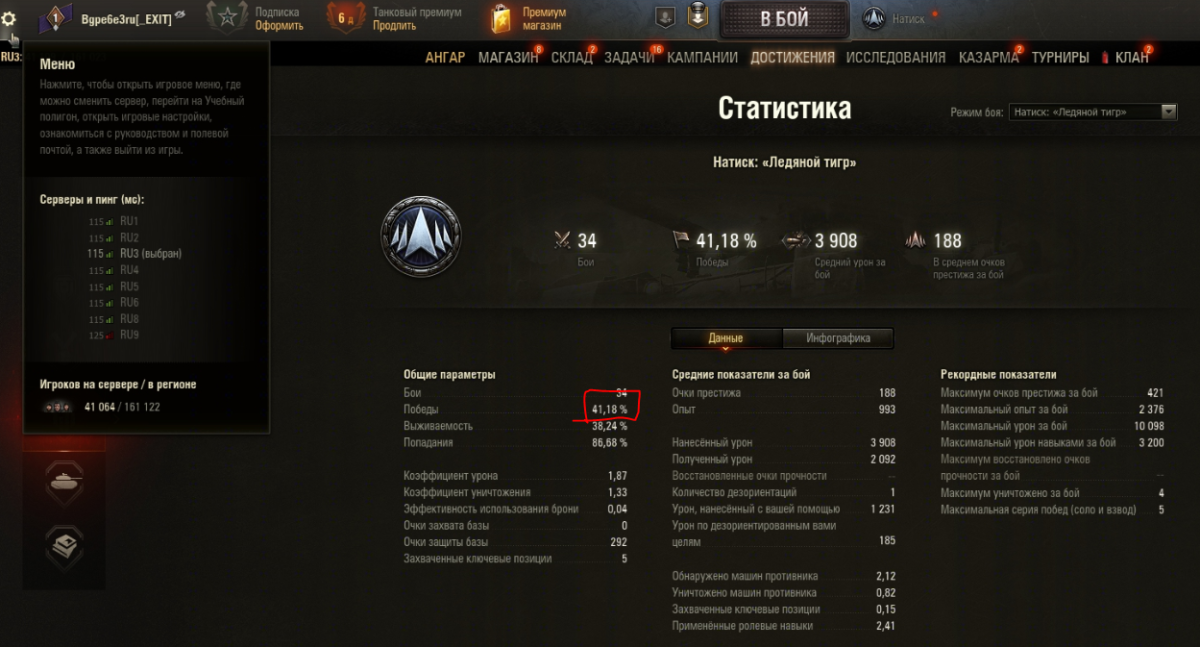
Task: Click the Onslaught mode emblem next to Натиск
Action: (874, 18)
